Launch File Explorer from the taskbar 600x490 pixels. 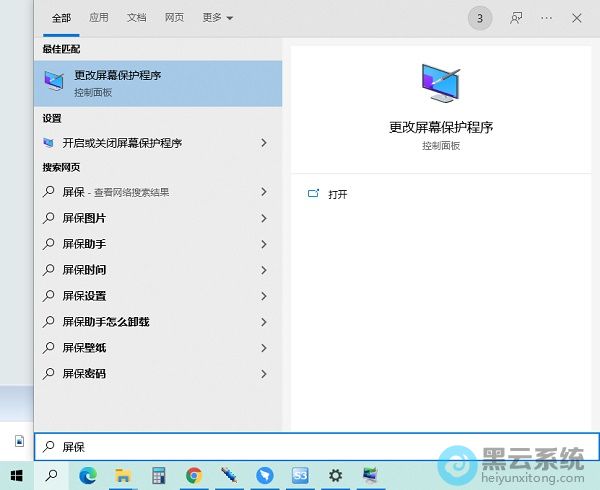coord(123,476)
